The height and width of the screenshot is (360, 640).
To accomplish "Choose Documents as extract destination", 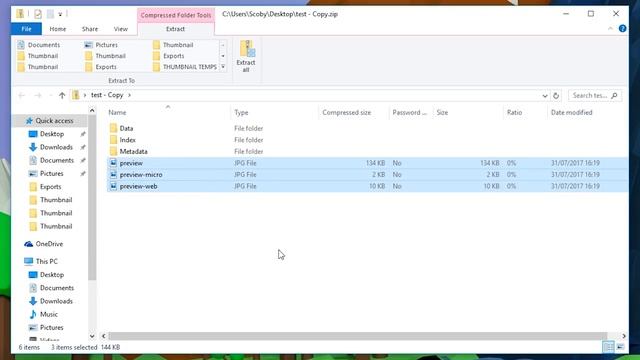I will 39,45.
